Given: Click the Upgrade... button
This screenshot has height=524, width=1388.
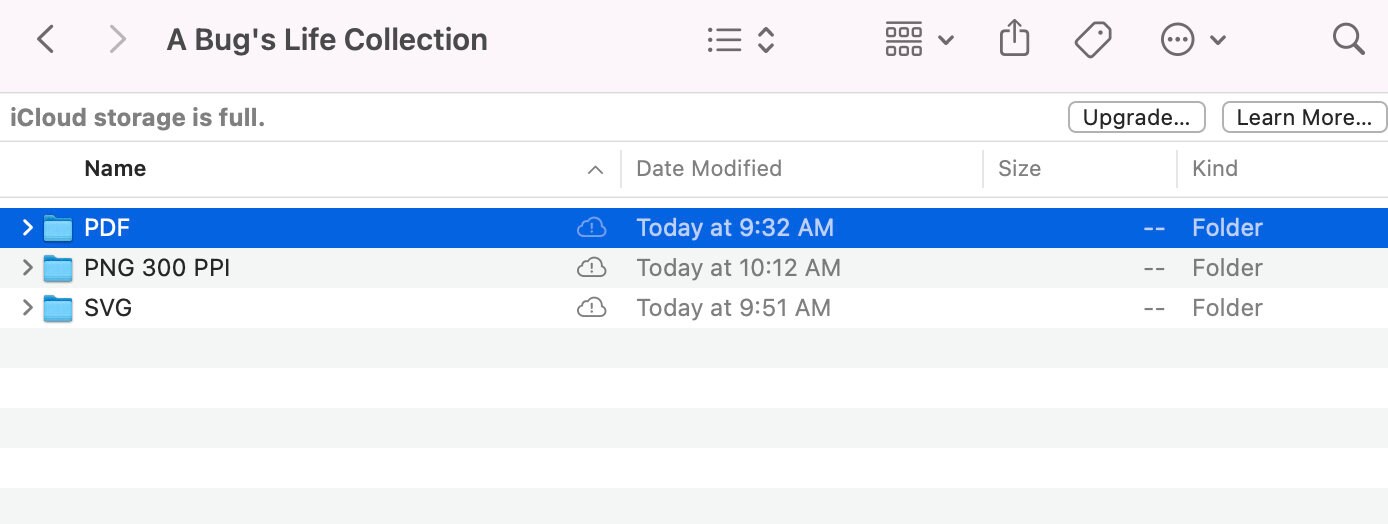Looking at the screenshot, I should click(1137, 117).
